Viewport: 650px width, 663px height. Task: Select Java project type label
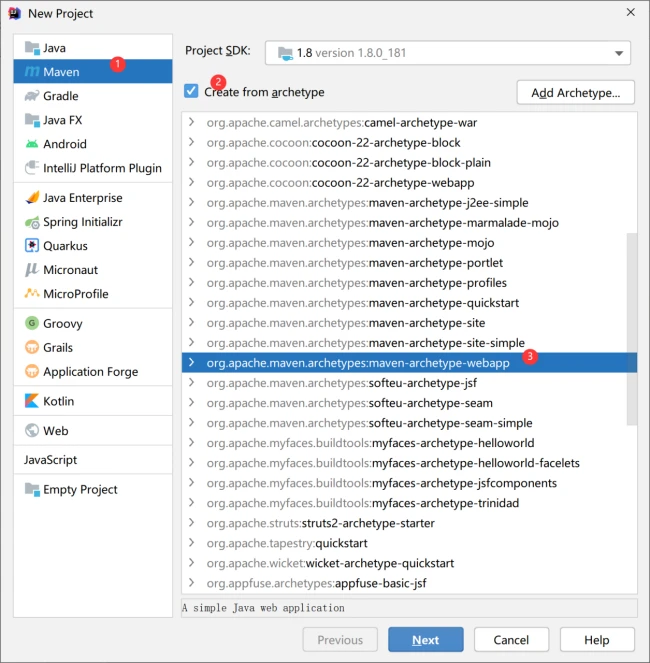(55, 48)
